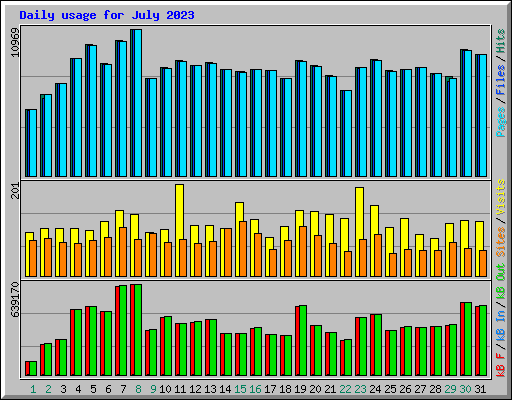The image size is (512, 400).
Task: Click the green kB bar for day 7
Action: (123, 331)
